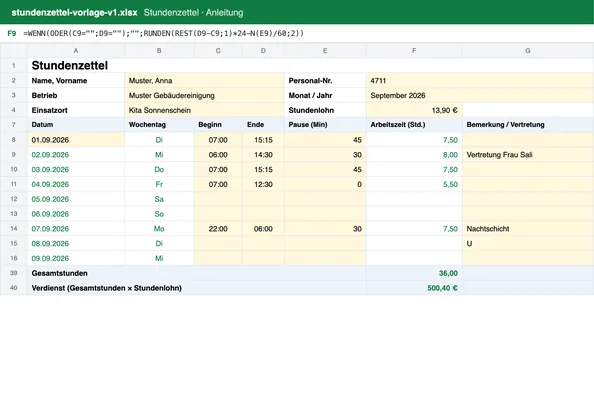Screen dimensions: 594x420
Task: Click the 'Pause (Min)' heading cell
Action: (x=325, y=125)
